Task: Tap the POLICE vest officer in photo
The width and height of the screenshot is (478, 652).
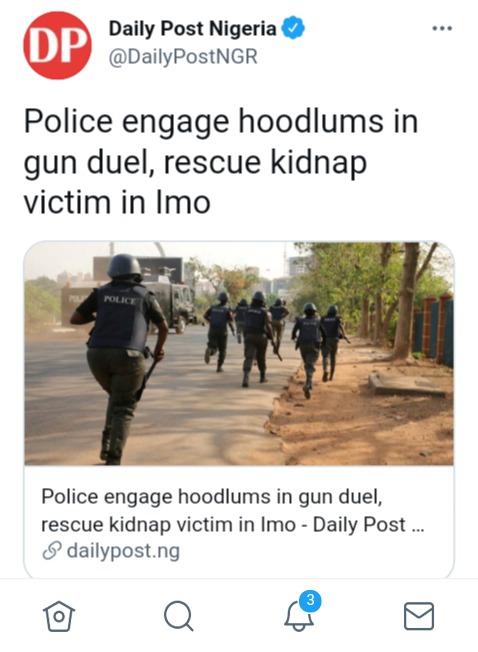Action: [x=121, y=358]
